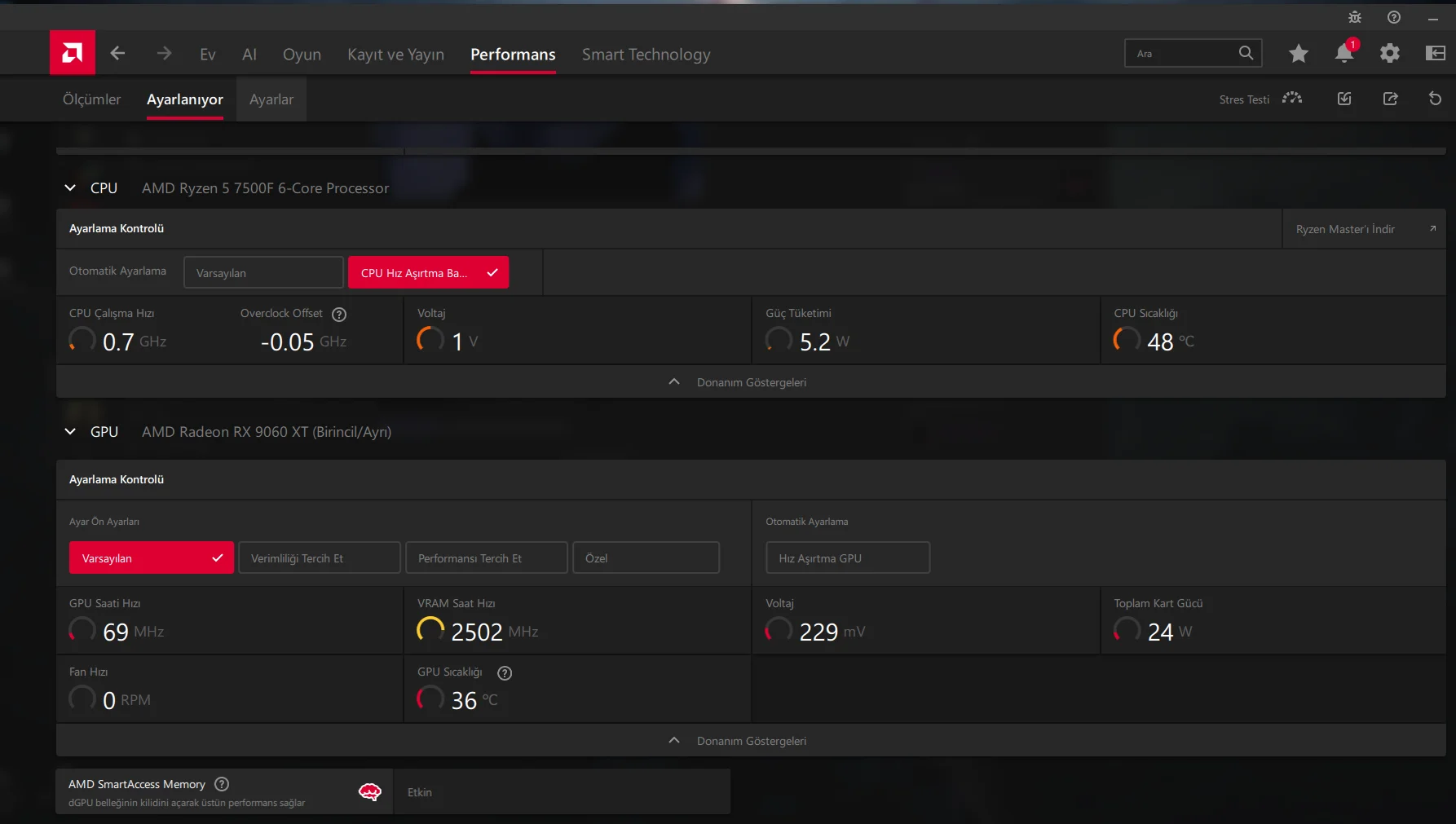The width and height of the screenshot is (1456, 824).
Task: Open the Smart Technology tab
Action: [x=646, y=55]
